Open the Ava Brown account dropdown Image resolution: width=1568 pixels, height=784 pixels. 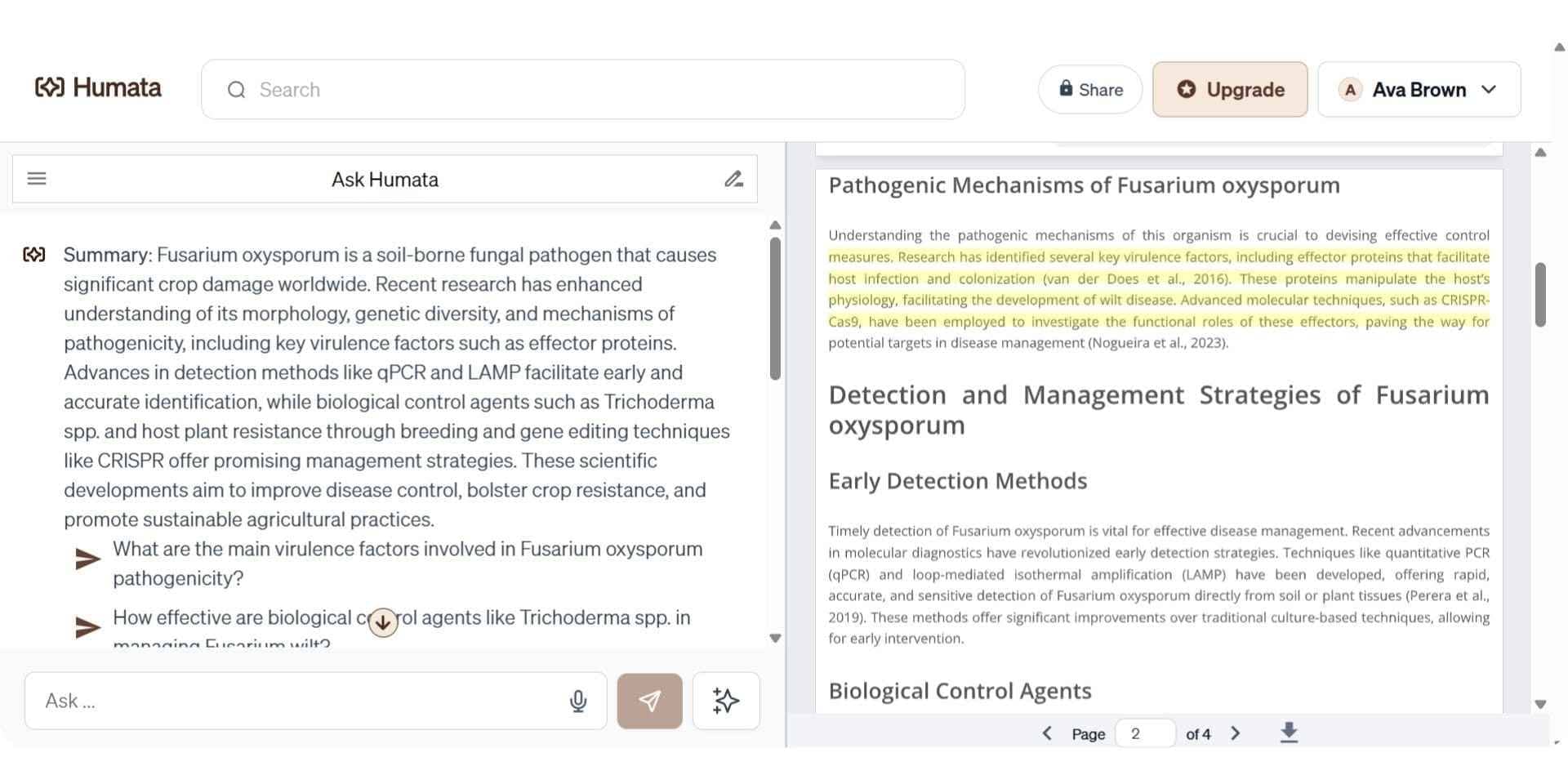tap(1419, 89)
